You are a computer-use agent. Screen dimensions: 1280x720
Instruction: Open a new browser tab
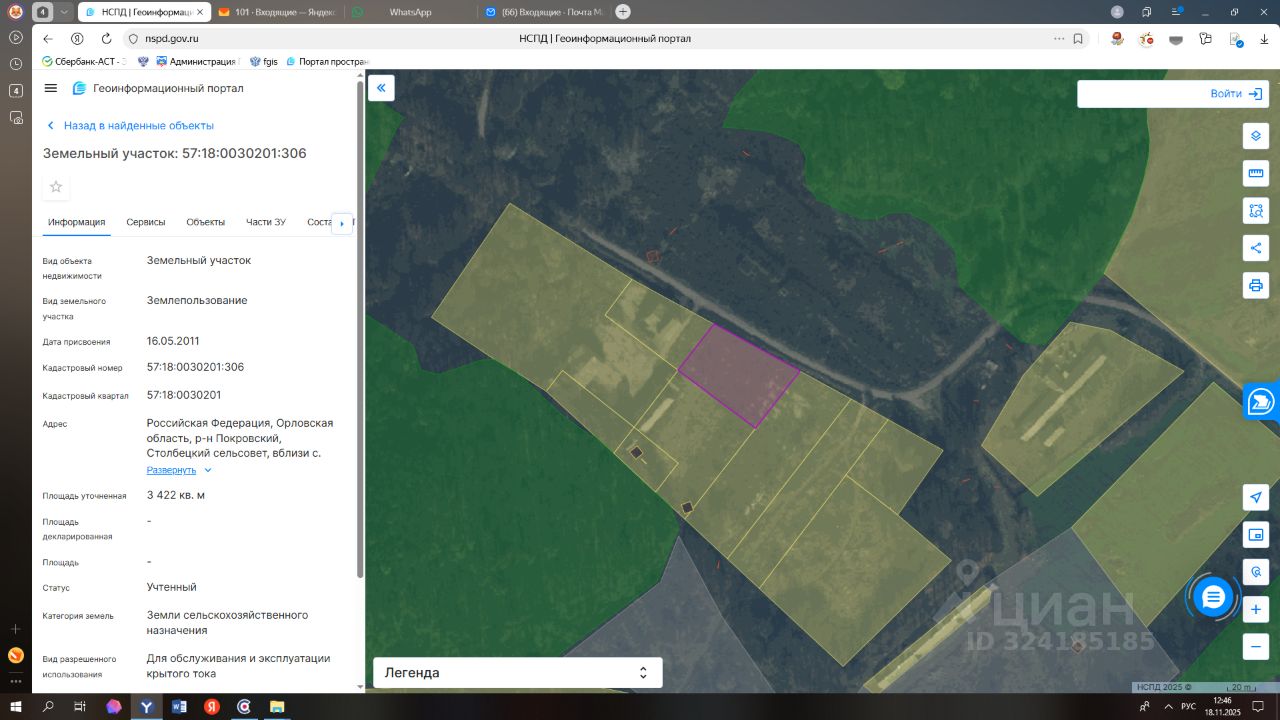pyautogui.click(x=623, y=12)
